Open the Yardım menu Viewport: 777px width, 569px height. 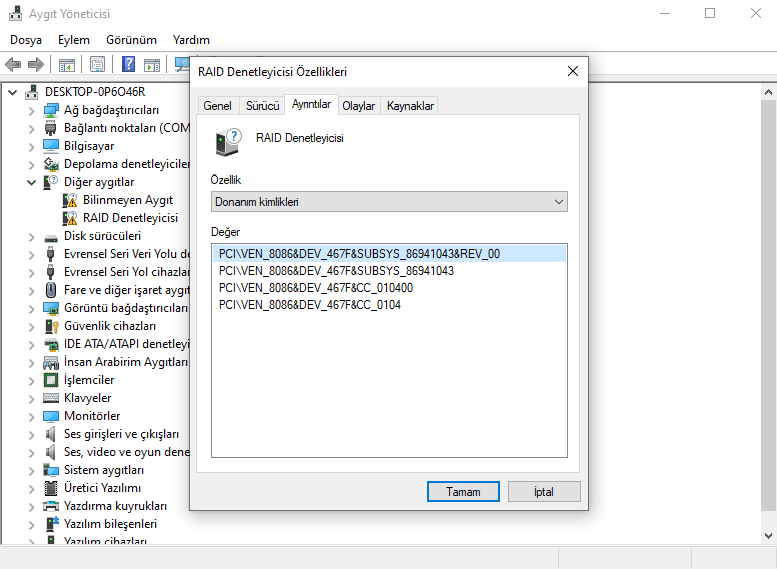pyautogui.click(x=191, y=40)
